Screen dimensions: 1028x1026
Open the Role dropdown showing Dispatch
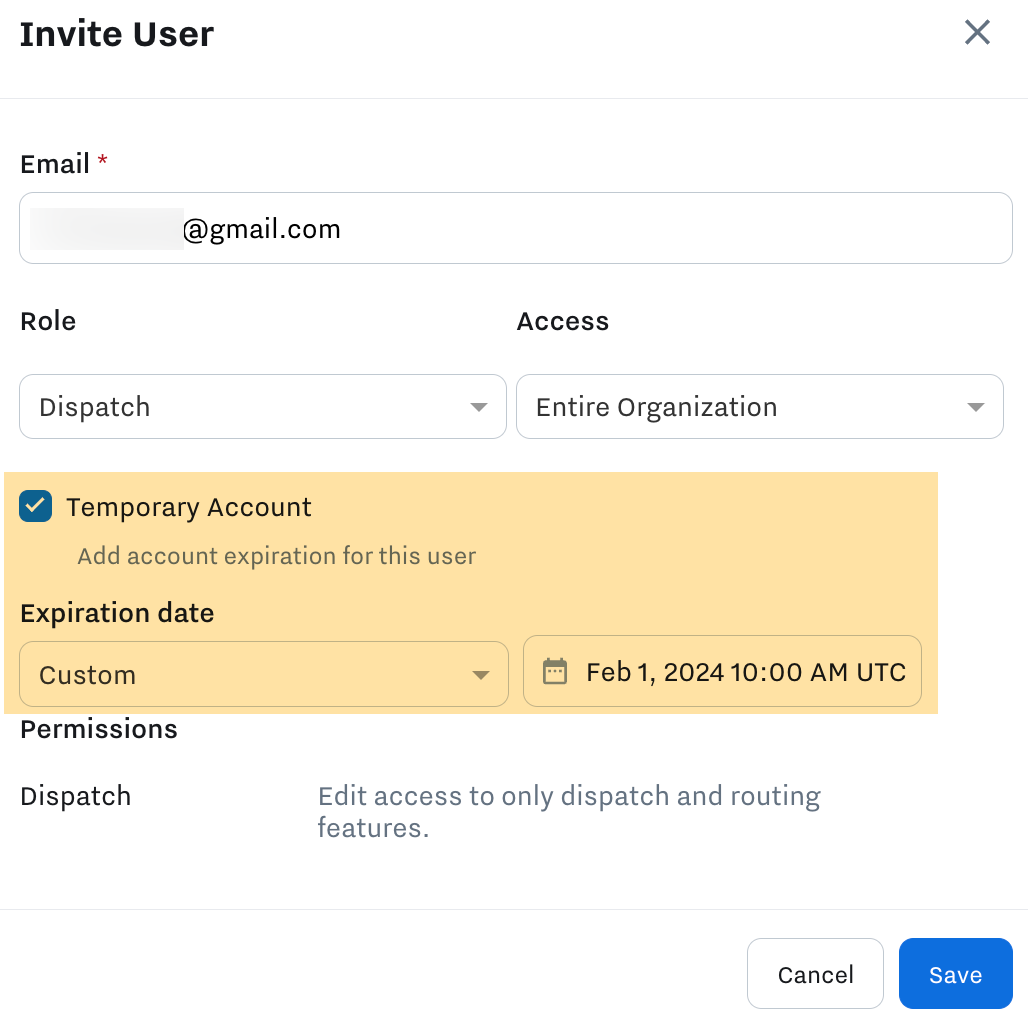(262, 407)
